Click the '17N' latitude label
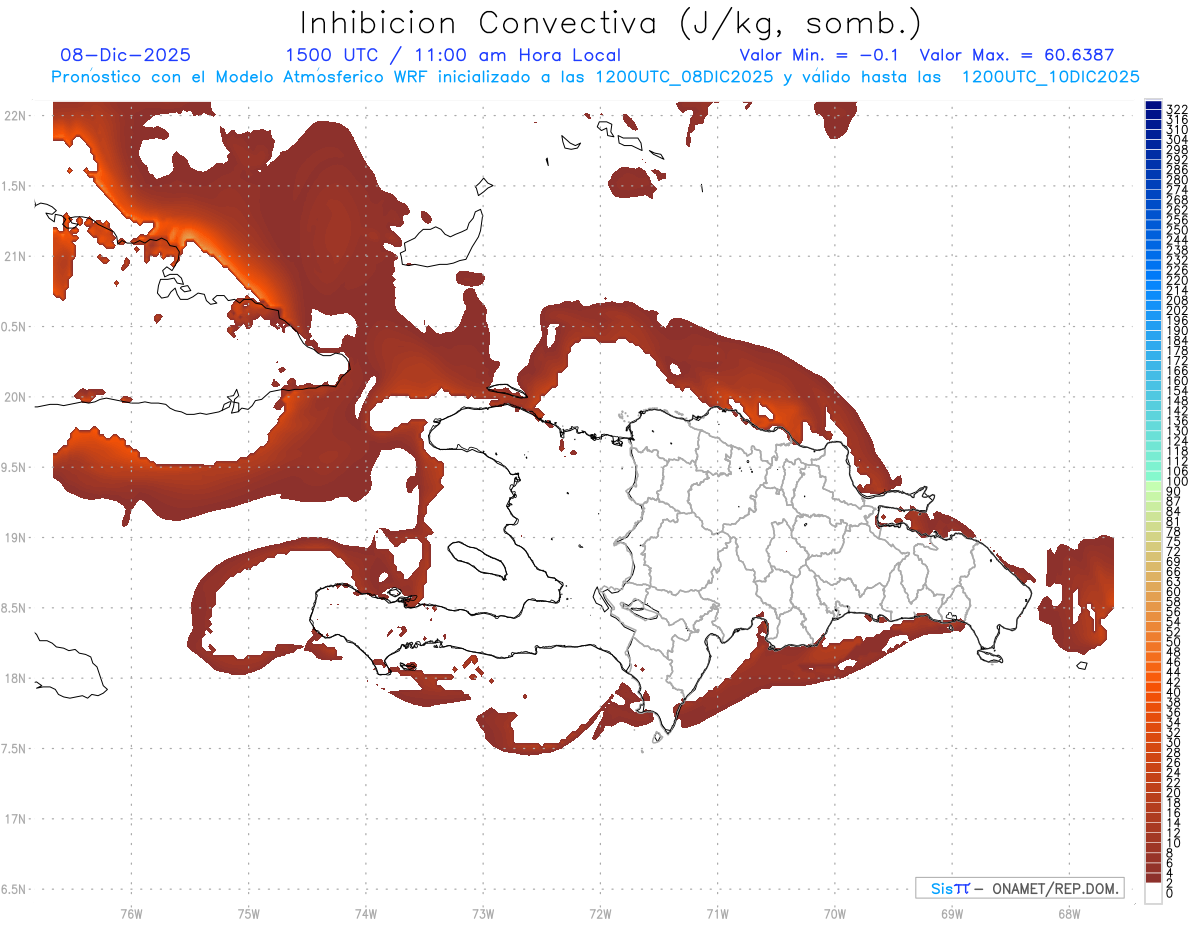1200x927 pixels. [x=15, y=819]
